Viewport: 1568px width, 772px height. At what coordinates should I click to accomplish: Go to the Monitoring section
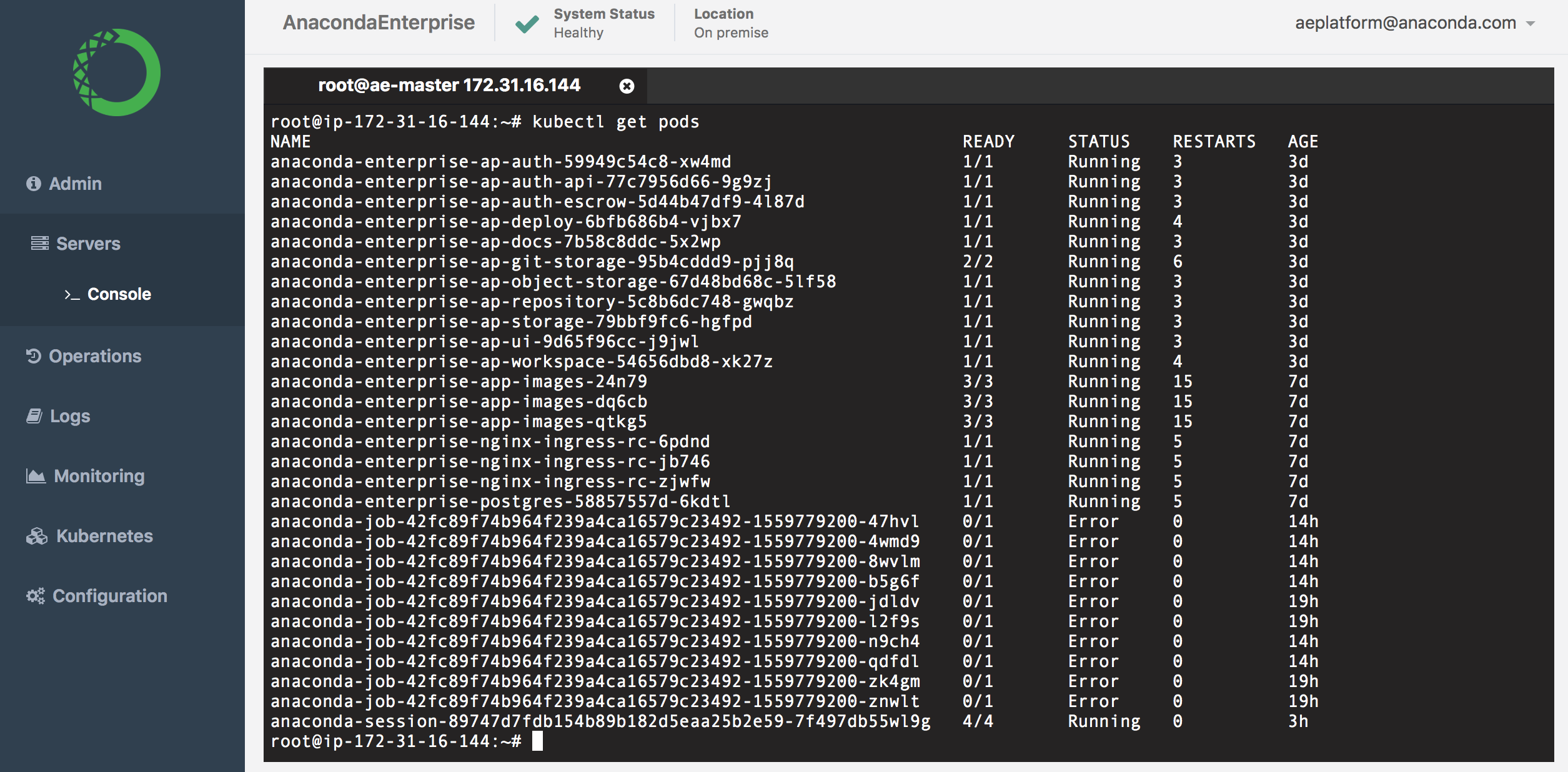pos(99,476)
